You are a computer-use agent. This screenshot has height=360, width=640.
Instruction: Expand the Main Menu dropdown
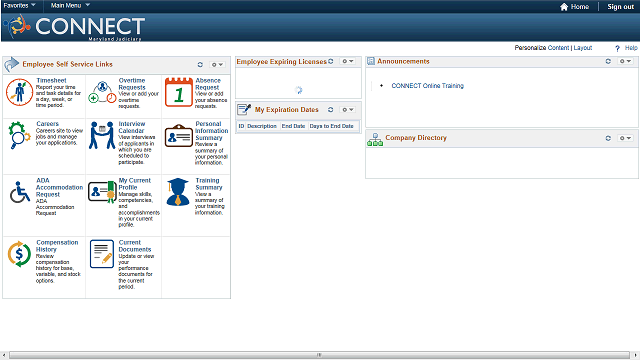coord(70,5)
